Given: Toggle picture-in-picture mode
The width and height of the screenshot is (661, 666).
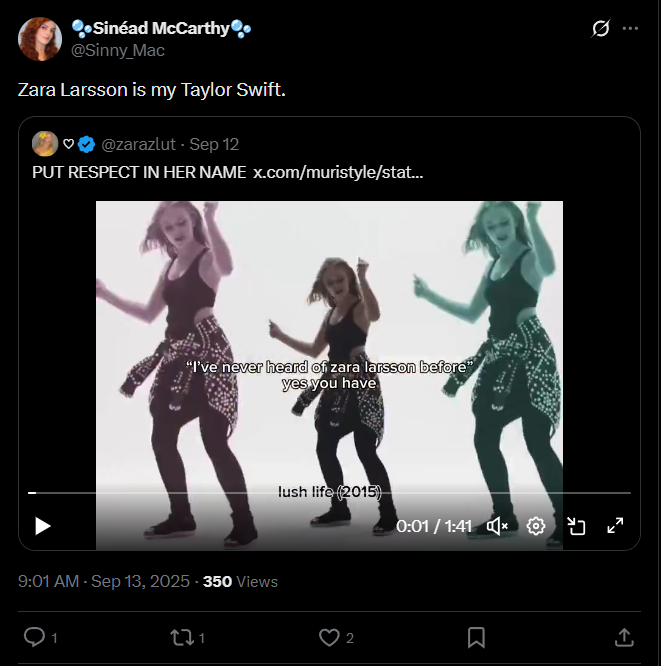Looking at the screenshot, I should pyautogui.click(x=576, y=526).
